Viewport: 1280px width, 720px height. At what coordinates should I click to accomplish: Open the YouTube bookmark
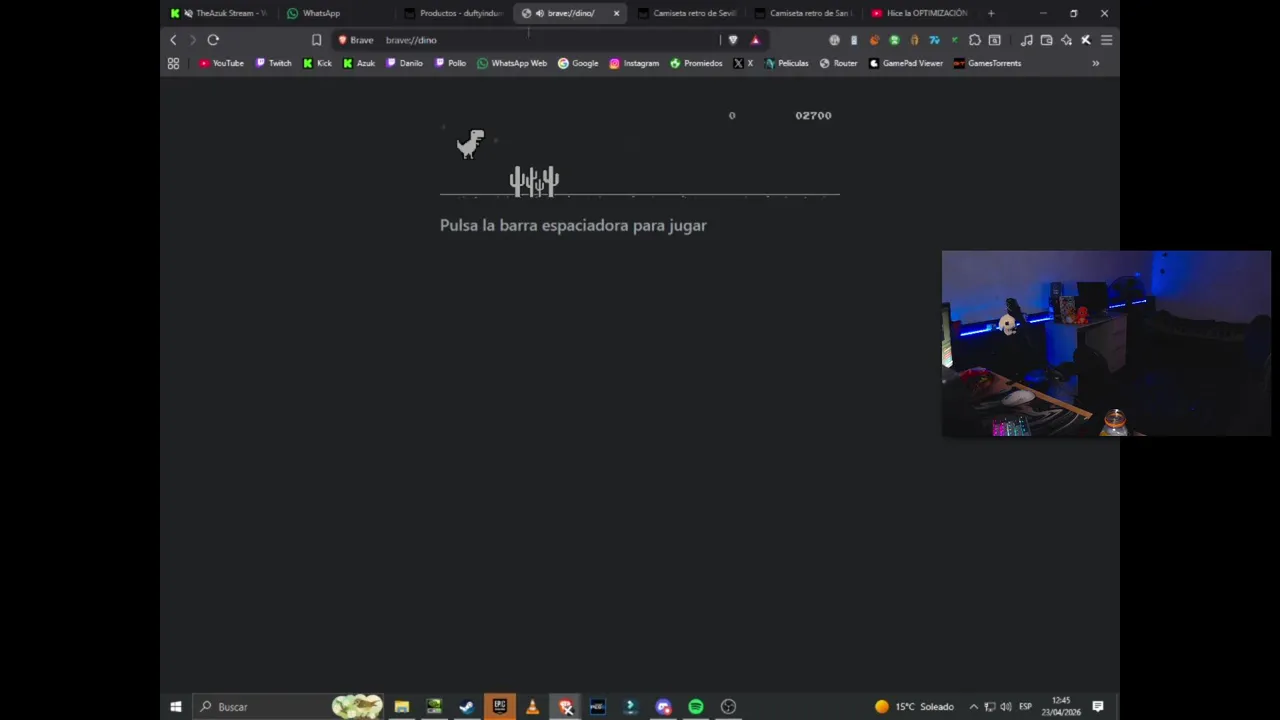click(x=221, y=63)
